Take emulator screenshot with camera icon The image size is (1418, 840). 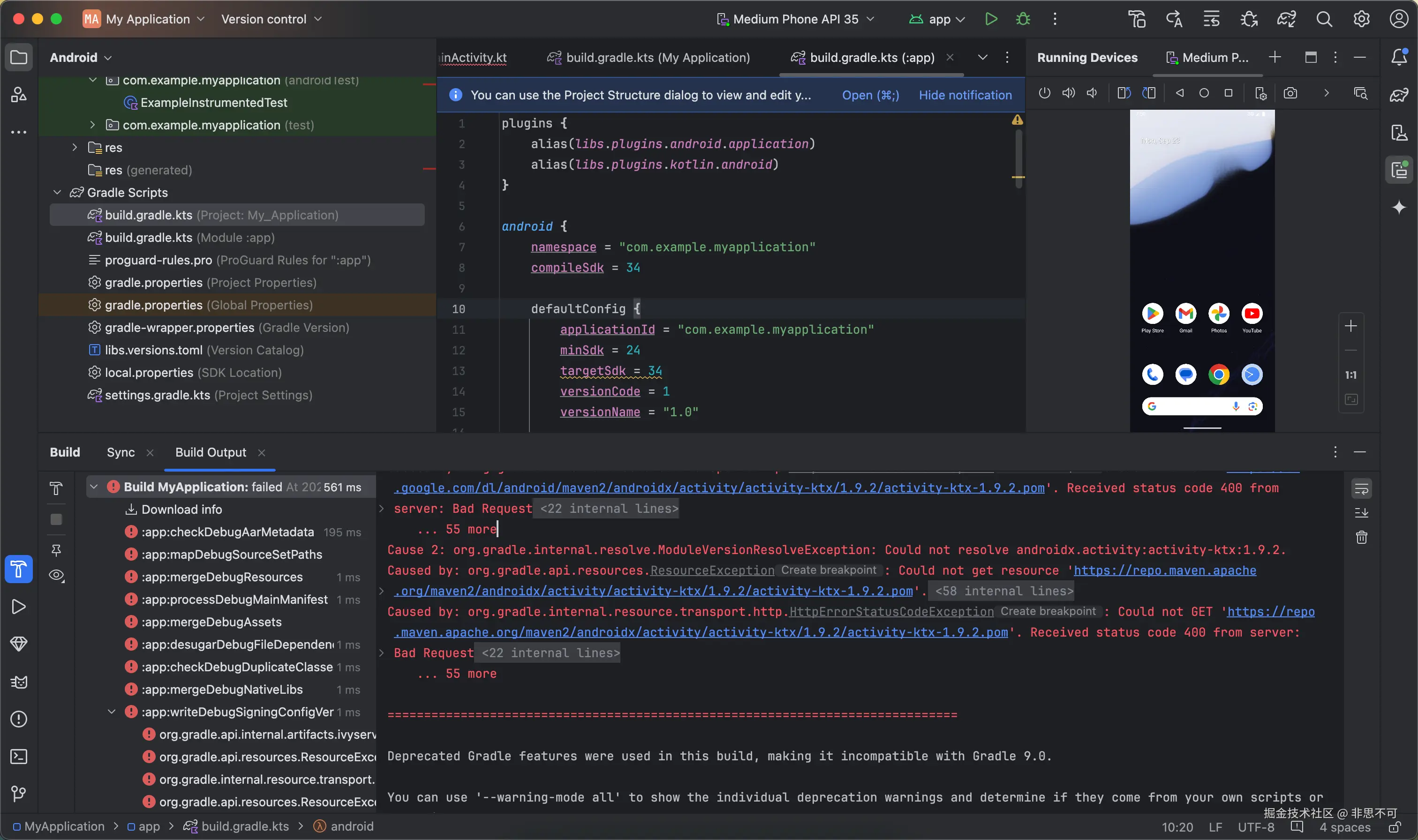(1290, 93)
